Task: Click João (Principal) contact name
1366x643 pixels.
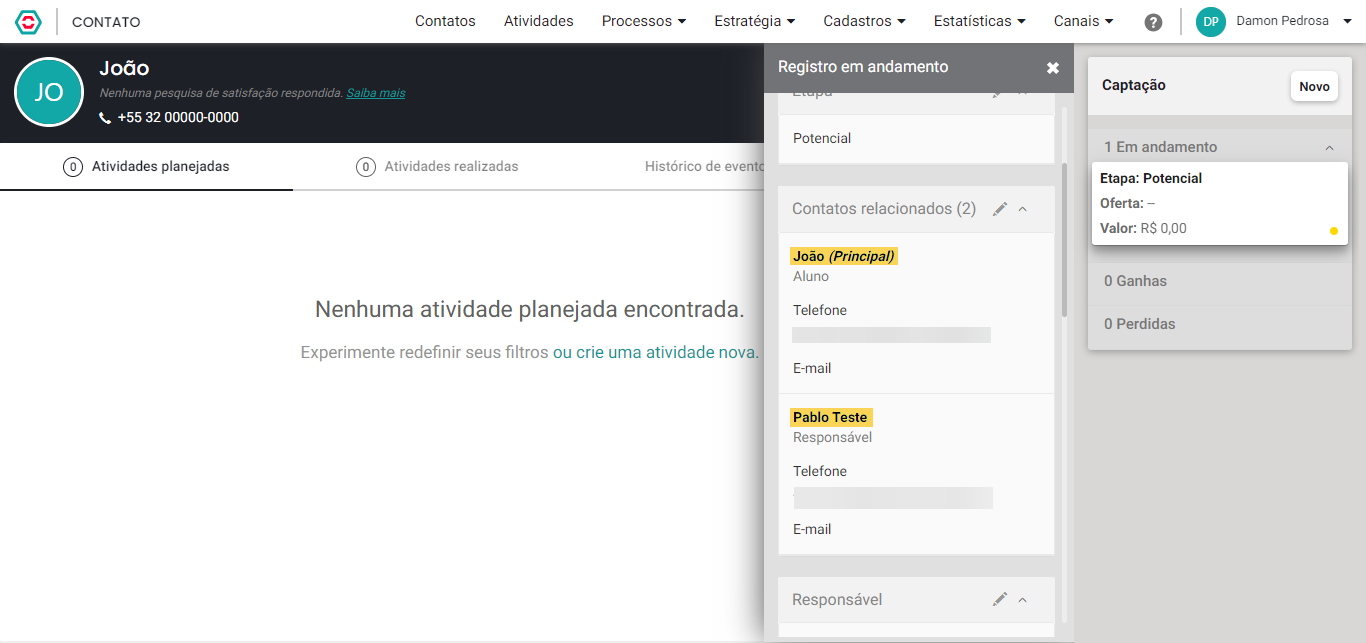Action: 844,256
